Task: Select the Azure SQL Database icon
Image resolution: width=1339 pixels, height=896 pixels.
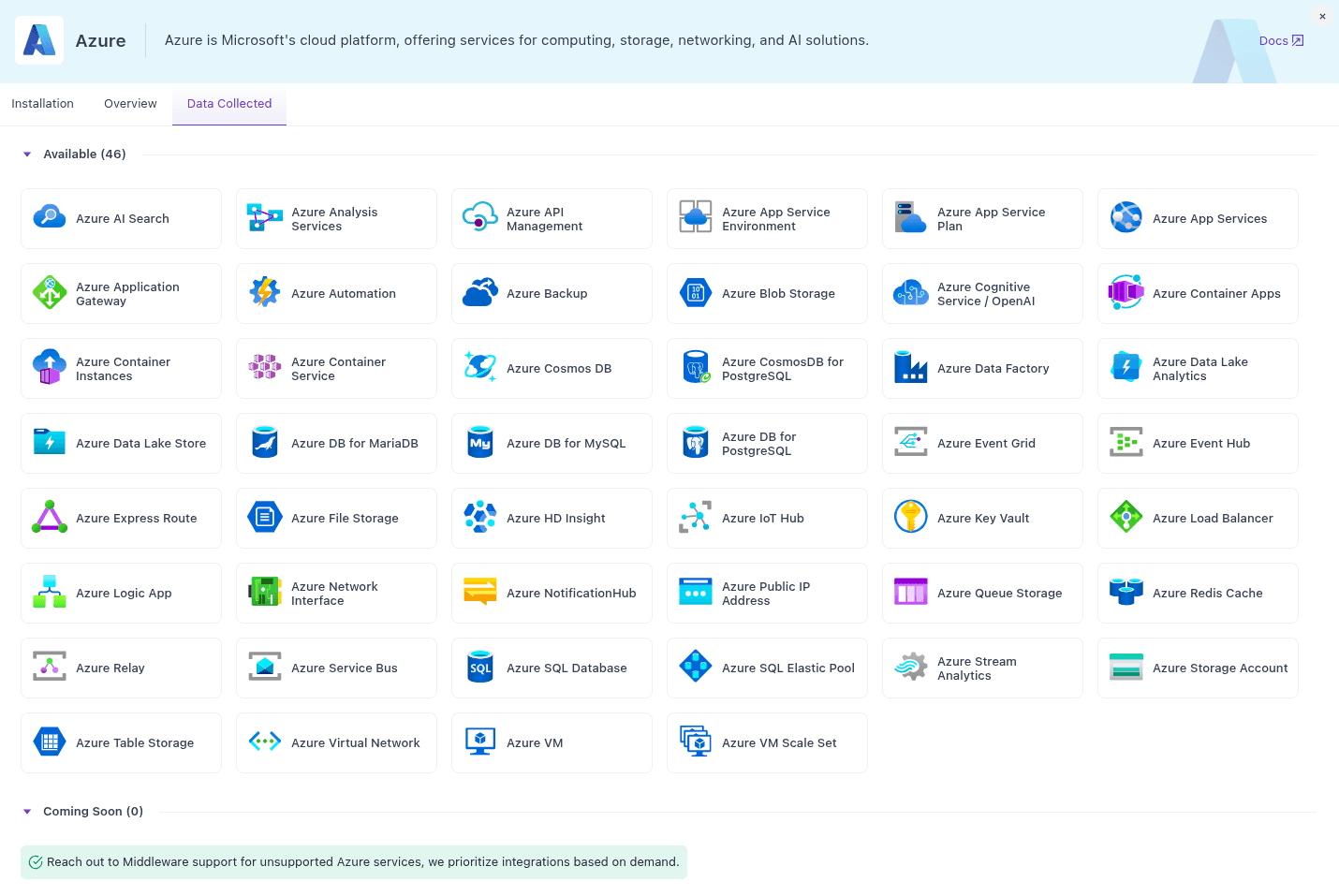Action: (479, 668)
